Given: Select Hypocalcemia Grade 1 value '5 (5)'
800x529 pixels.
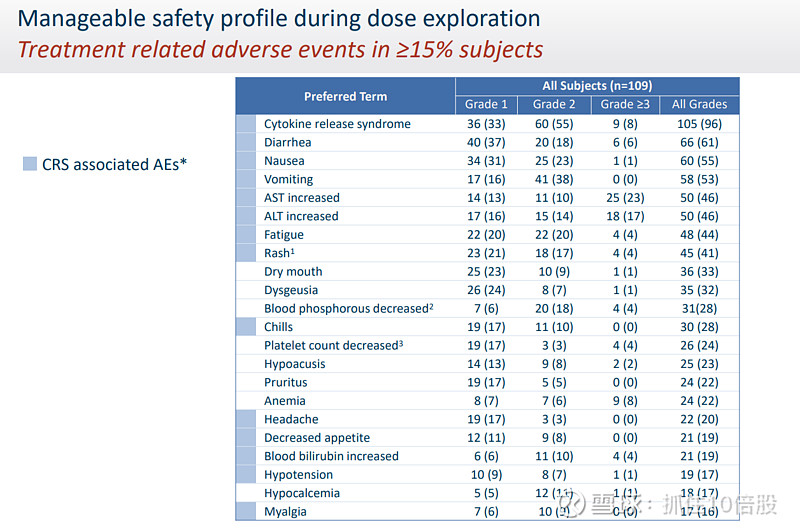Looking at the screenshot, I should pyautogui.click(x=486, y=493).
